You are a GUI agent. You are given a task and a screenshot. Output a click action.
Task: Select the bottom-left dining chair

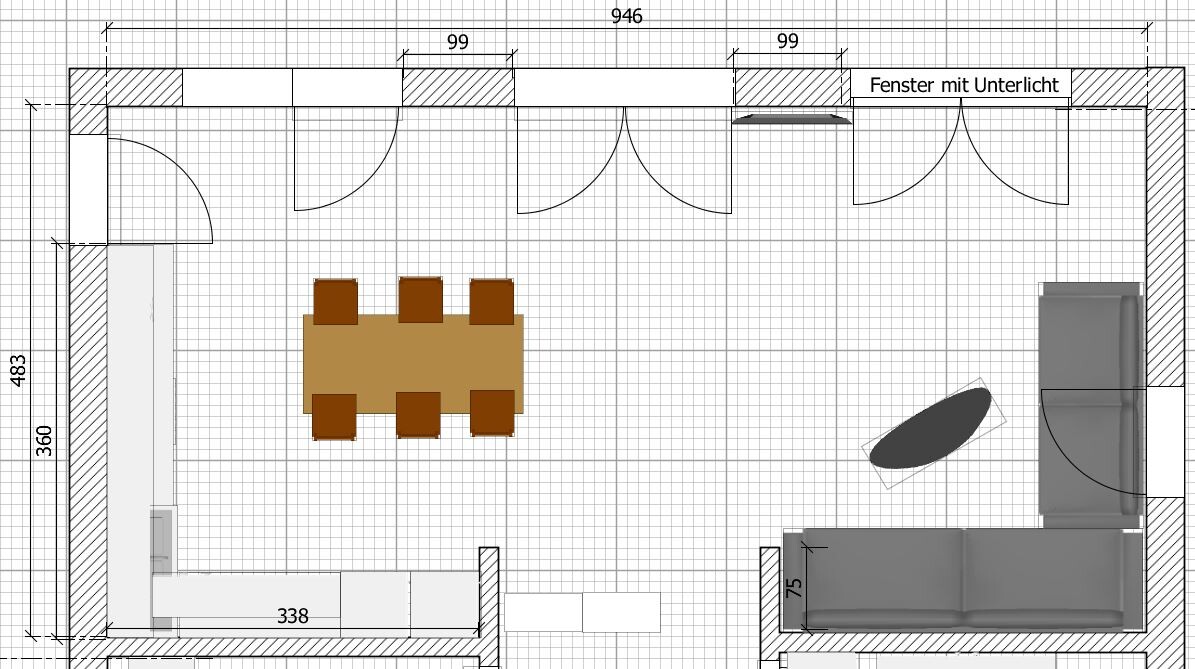[x=334, y=417]
